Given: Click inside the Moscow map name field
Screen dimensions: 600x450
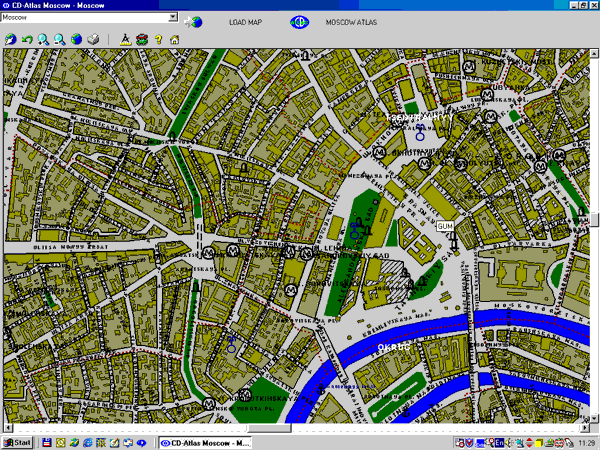Looking at the screenshot, I should pos(85,17).
